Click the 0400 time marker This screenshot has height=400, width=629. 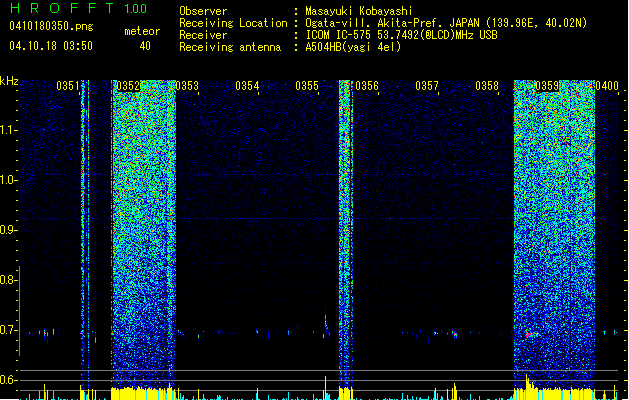point(607,86)
